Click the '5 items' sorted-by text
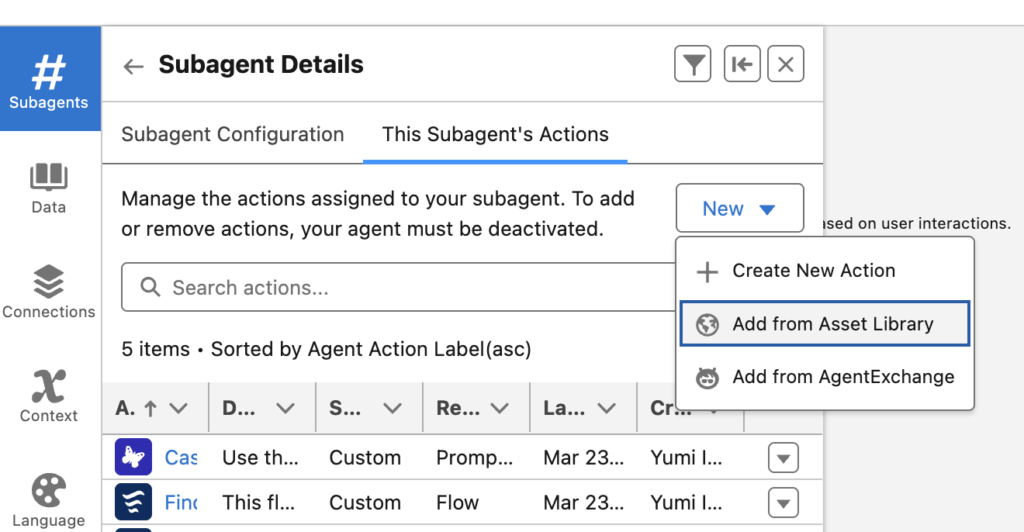The height and width of the screenshot is (532, 1024). tap(326, 349)
